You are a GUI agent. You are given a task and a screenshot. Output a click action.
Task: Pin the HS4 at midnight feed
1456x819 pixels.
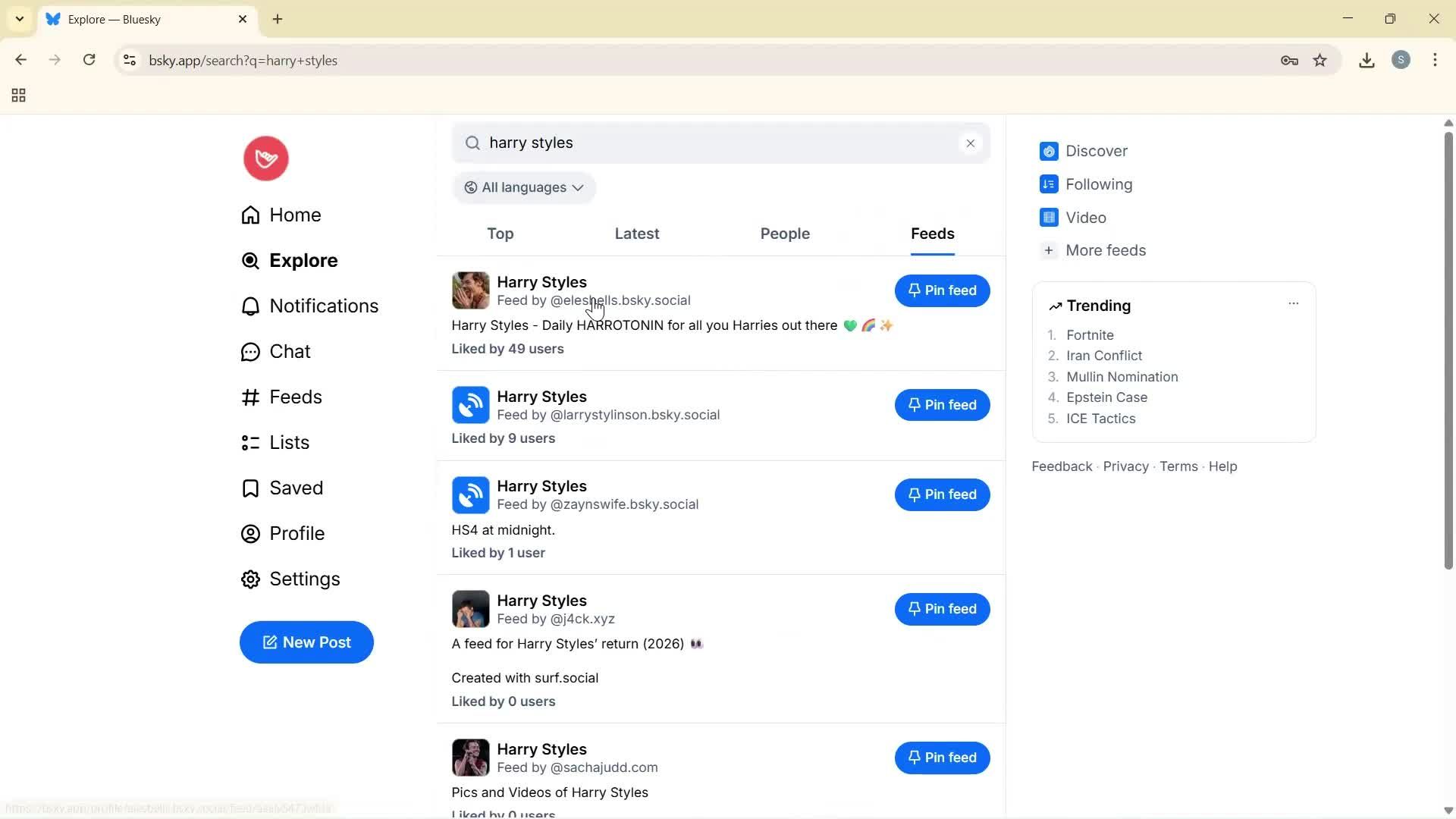pyautogui.click(x=942, y=494)
